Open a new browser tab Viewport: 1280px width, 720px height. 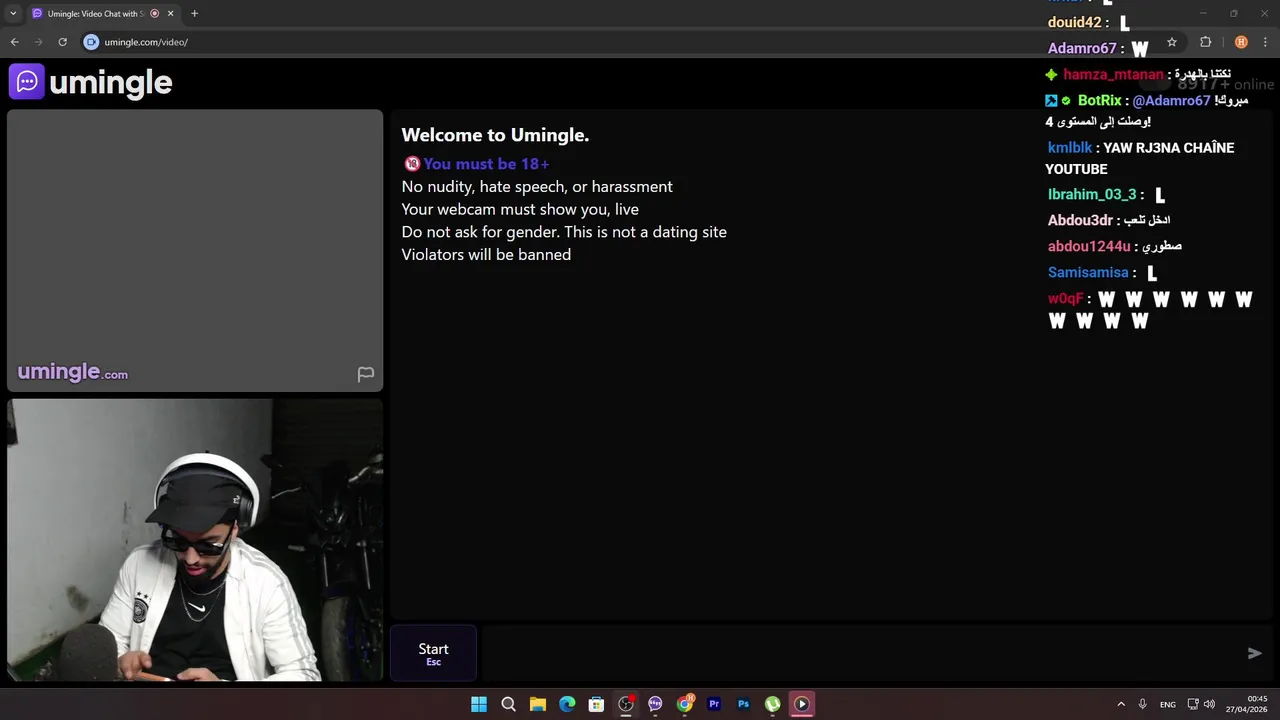coord(194,14)
